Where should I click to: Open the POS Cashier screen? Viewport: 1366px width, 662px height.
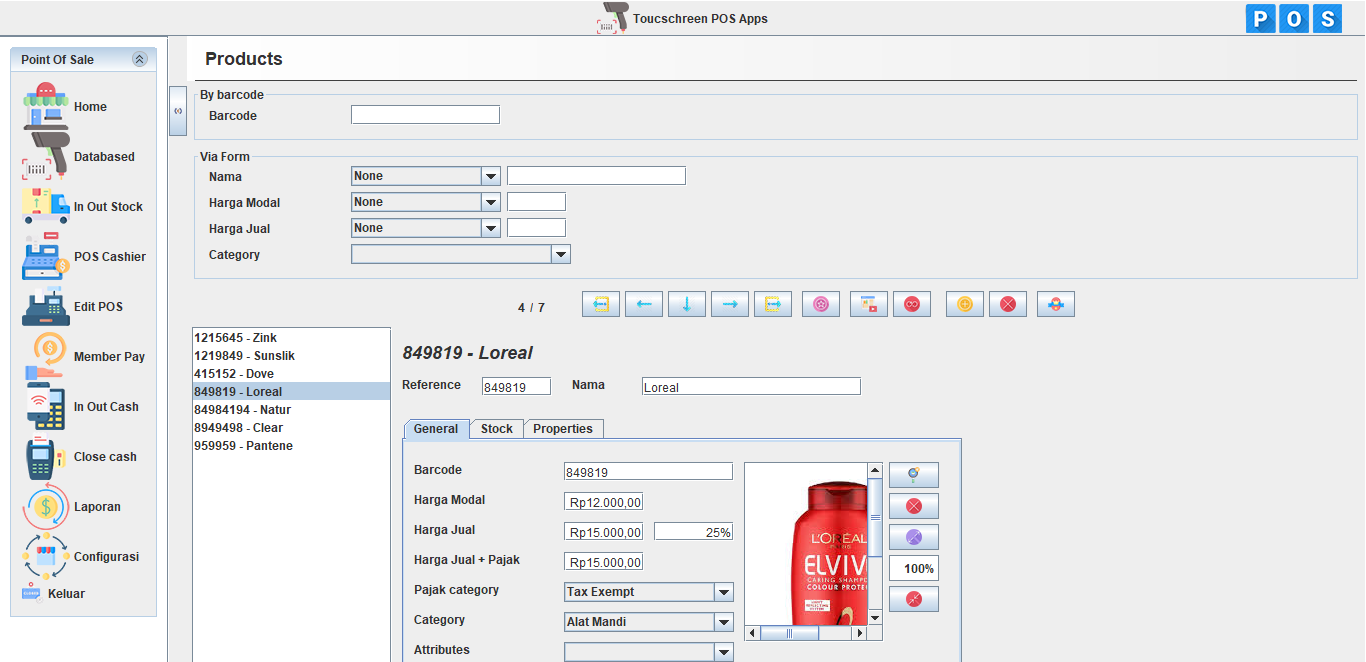(x=44, y=256)
